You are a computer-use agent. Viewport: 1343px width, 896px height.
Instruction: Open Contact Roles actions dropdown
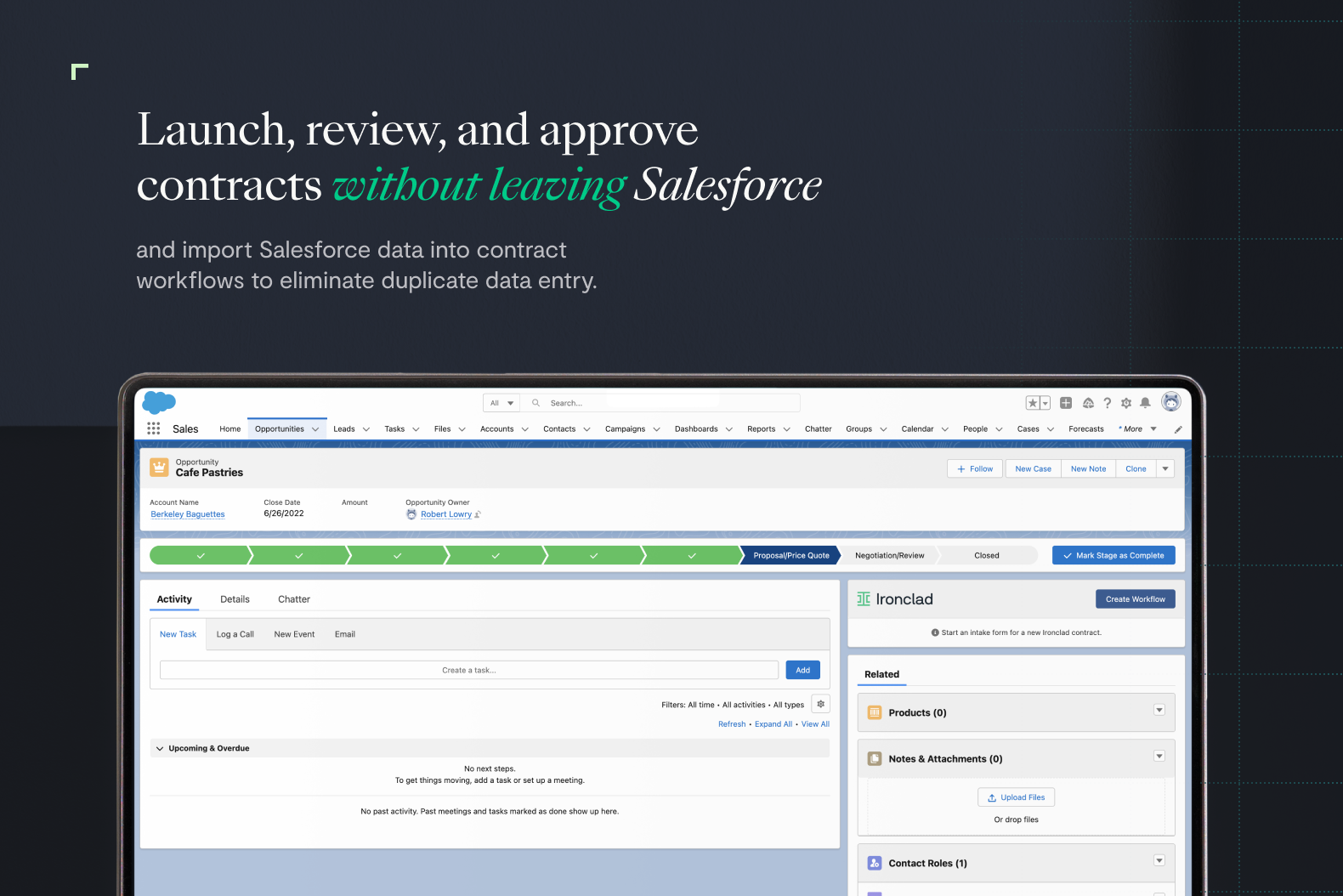1159,860
